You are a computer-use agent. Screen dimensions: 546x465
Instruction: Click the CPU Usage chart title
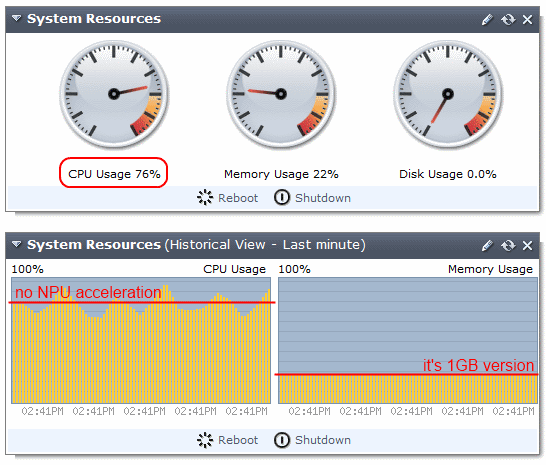click(x=234, y=269)
